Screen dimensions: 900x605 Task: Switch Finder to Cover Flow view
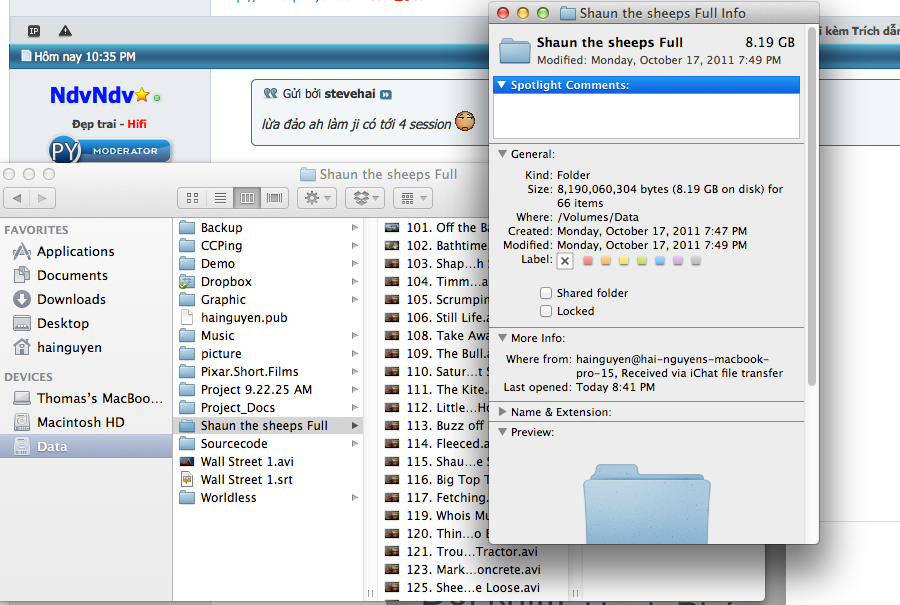point(274,198)
